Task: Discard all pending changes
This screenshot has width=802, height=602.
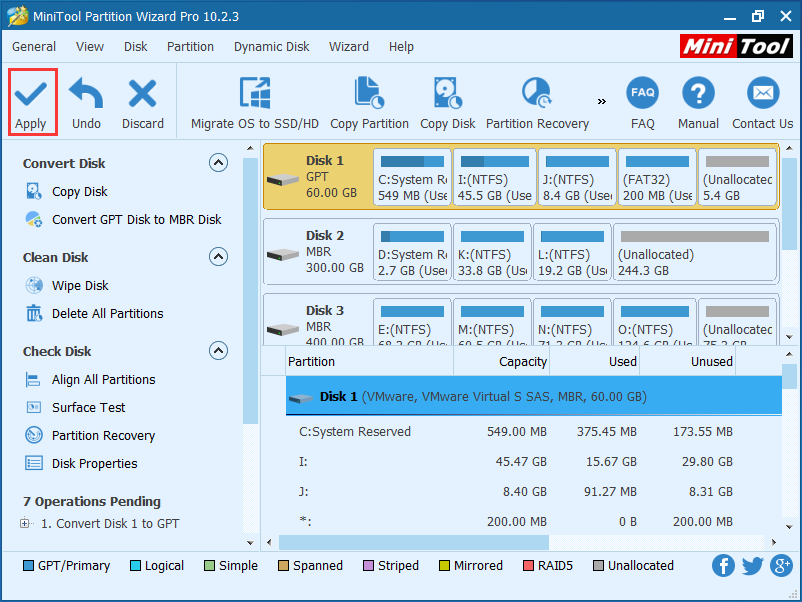Action: 143,102
